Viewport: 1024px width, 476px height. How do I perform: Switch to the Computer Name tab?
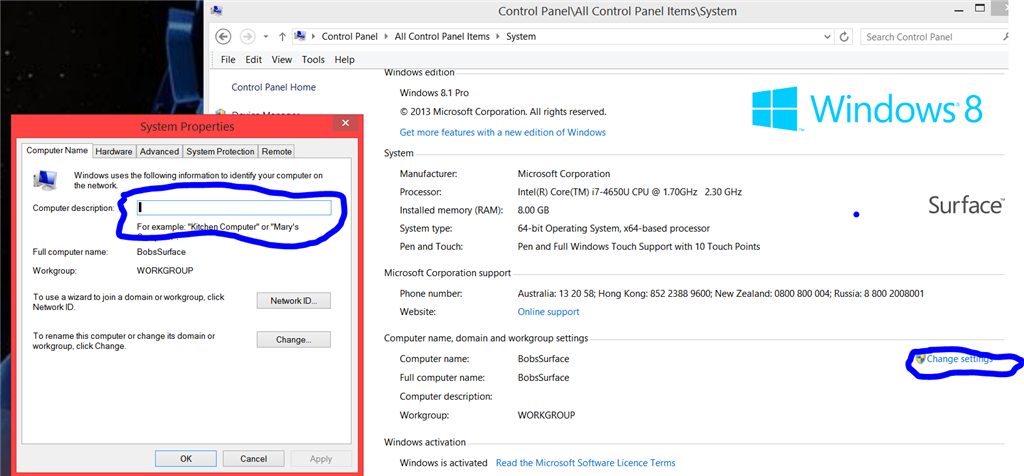pos(57,150)
